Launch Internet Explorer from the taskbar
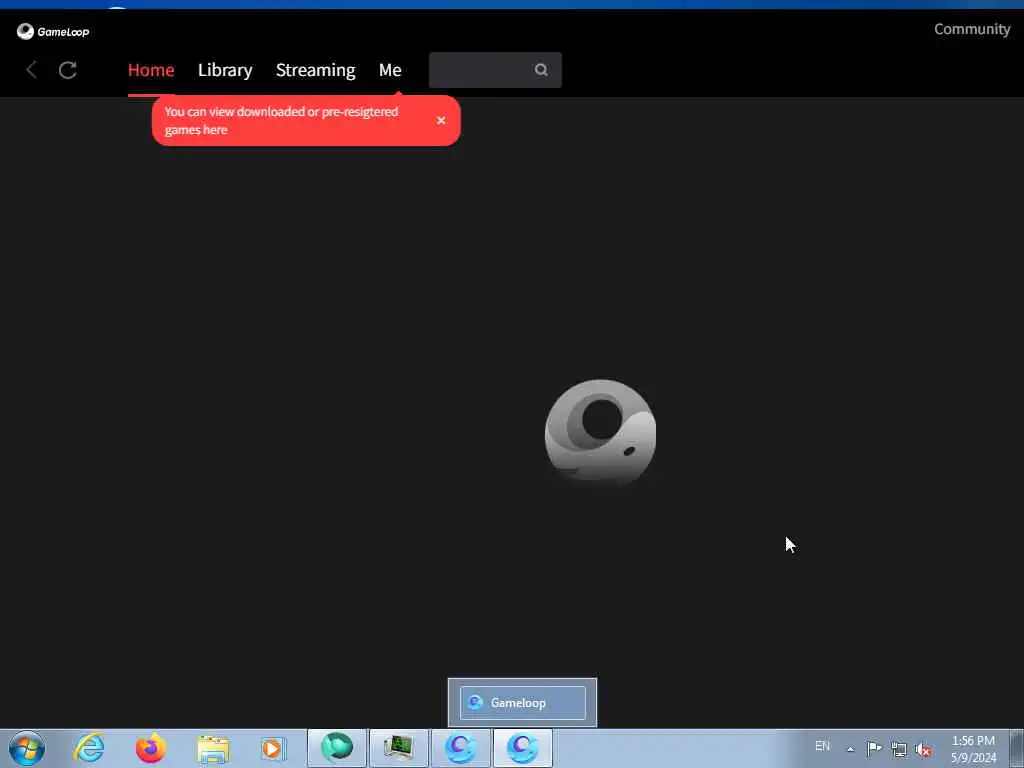The width and height of the screenshot is (1024, 768). (x=89, y=748)
